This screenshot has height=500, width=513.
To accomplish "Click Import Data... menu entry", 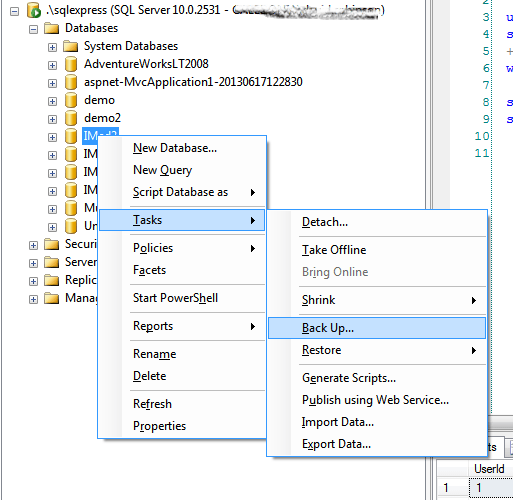I will 377,422.
